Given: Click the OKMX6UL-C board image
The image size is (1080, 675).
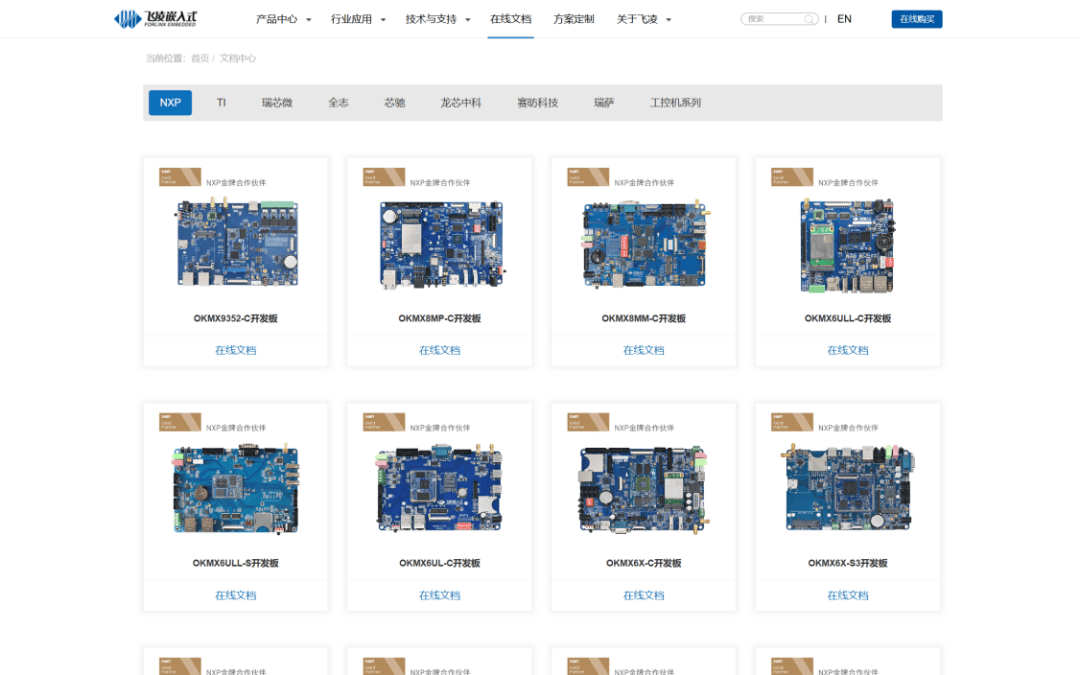Looking at the screenshot, I should click(439, 488).
